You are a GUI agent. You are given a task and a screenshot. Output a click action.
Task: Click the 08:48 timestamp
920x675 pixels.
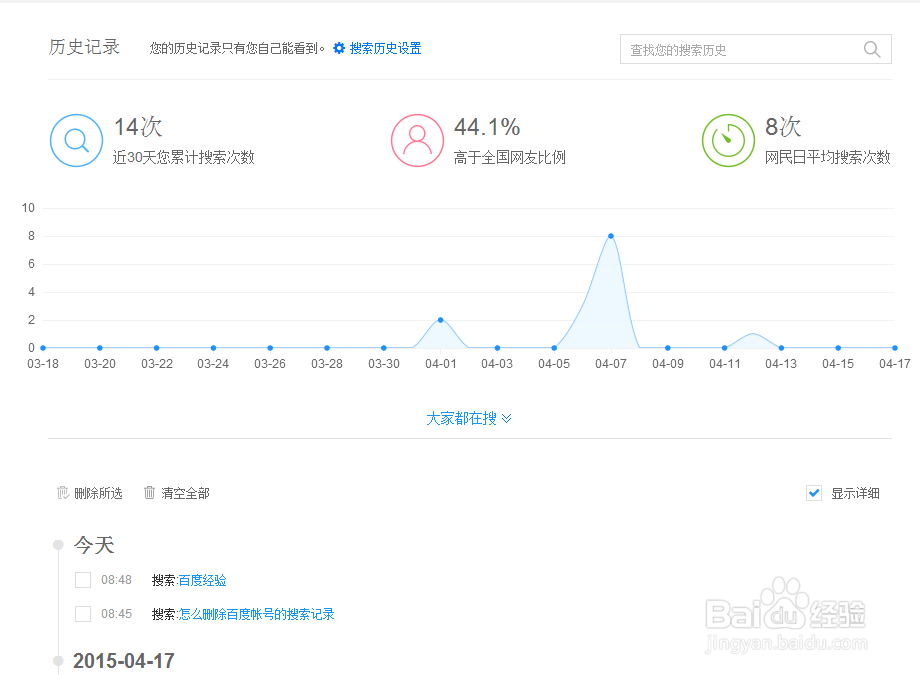(116, 580)
